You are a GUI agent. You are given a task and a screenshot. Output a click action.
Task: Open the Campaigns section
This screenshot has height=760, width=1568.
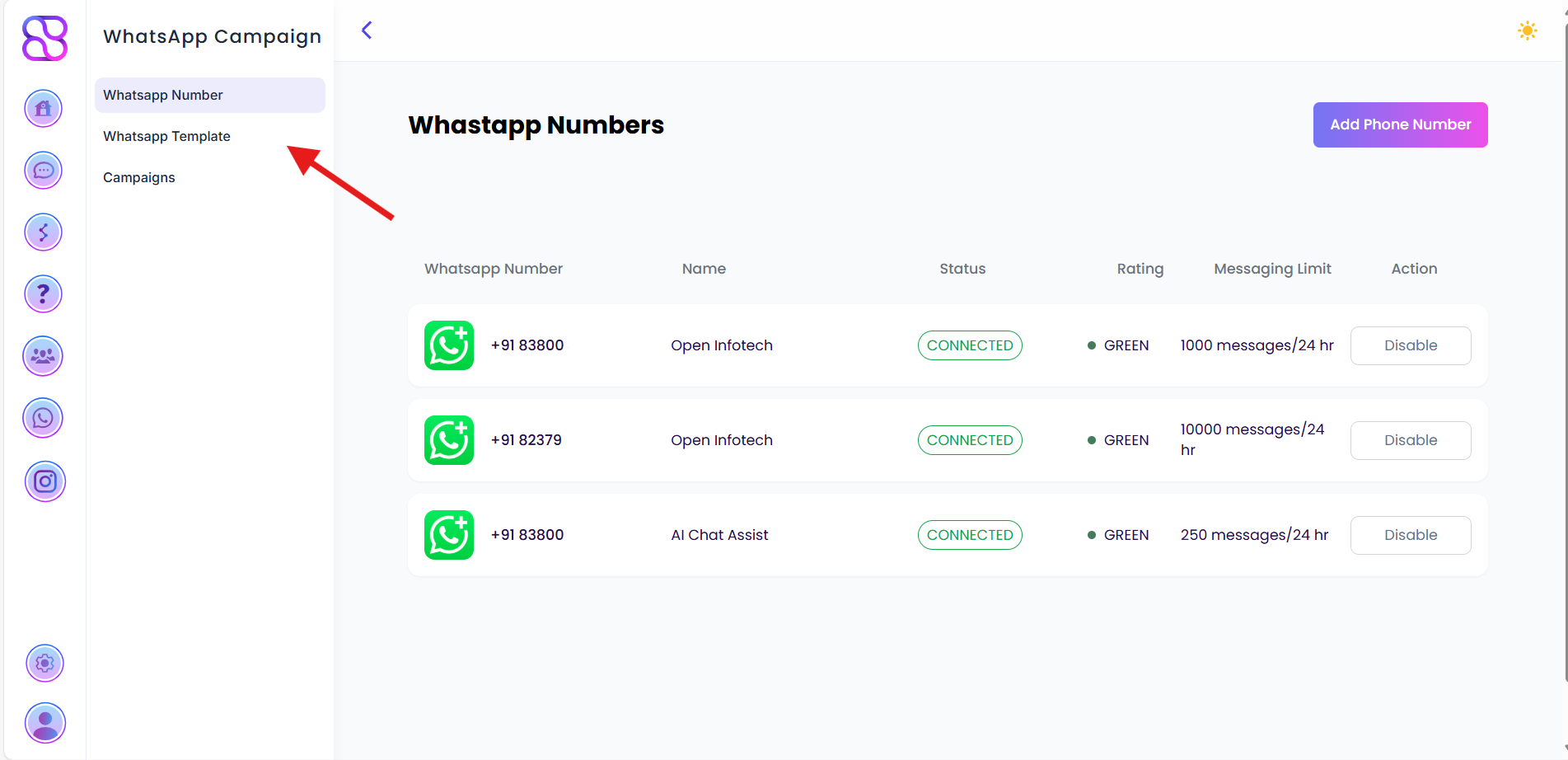tap(138, 177)
